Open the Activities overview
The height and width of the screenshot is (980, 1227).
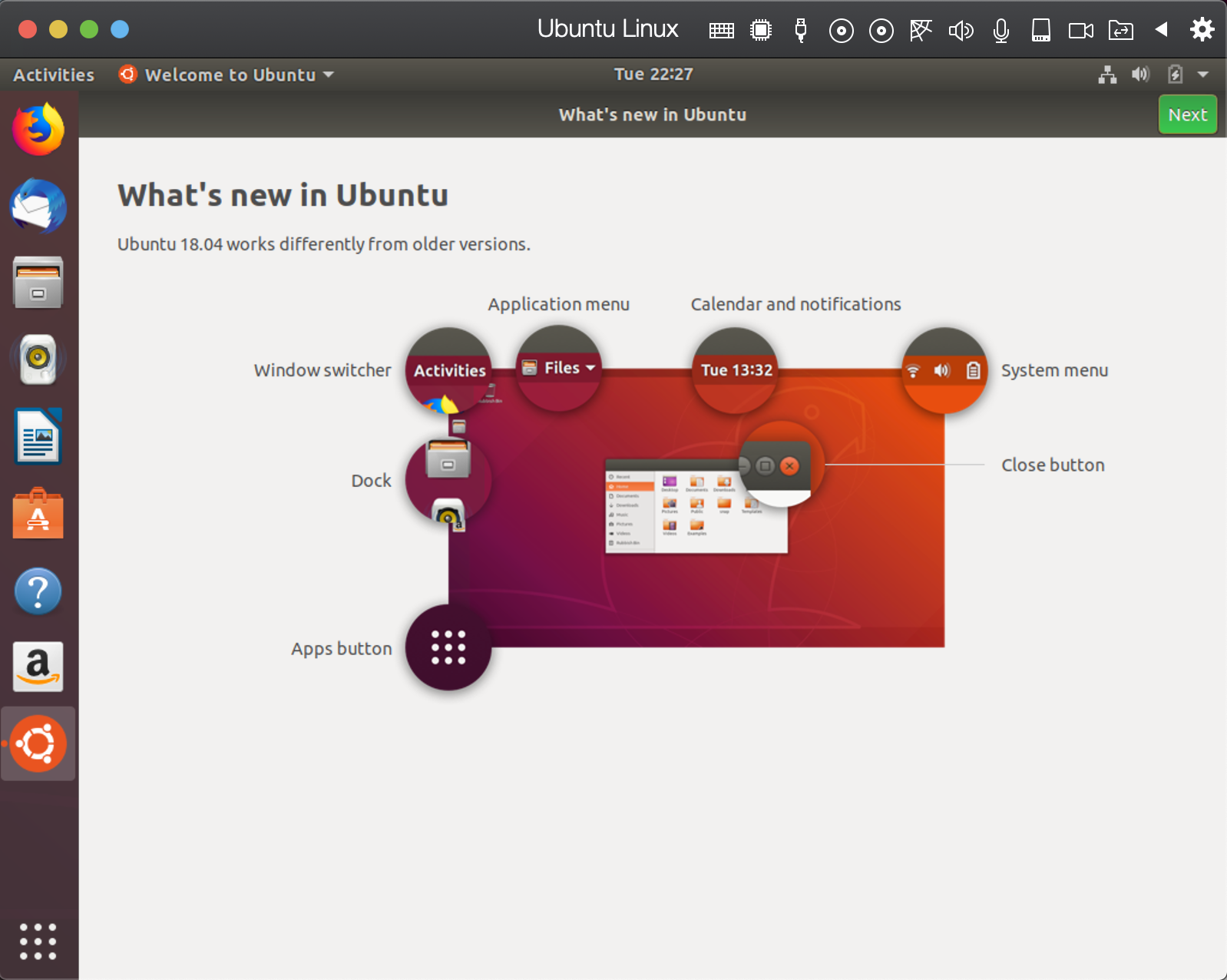[x=54, y=74]
